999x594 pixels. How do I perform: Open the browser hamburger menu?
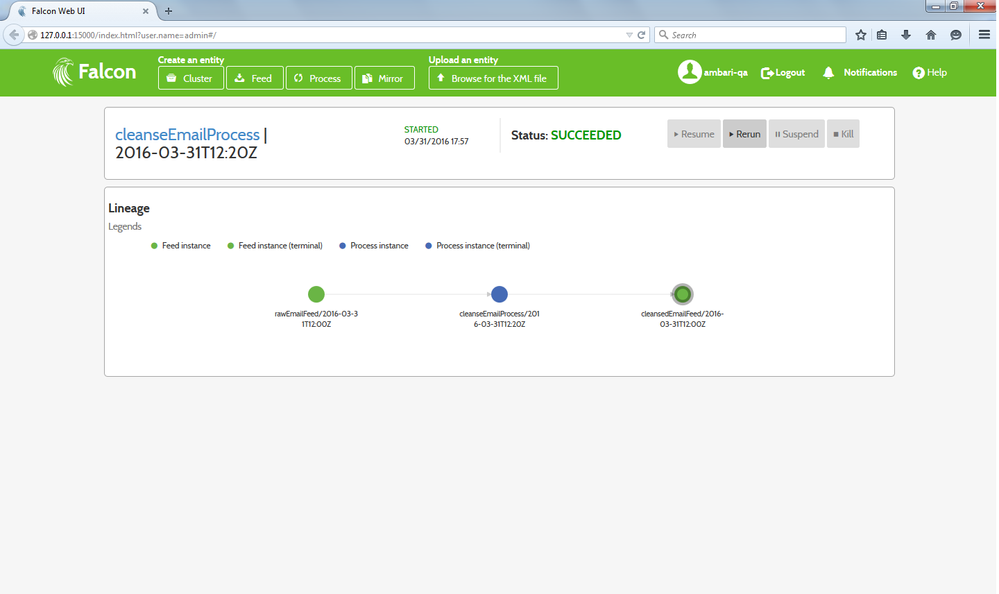click(x=984, y=35)
